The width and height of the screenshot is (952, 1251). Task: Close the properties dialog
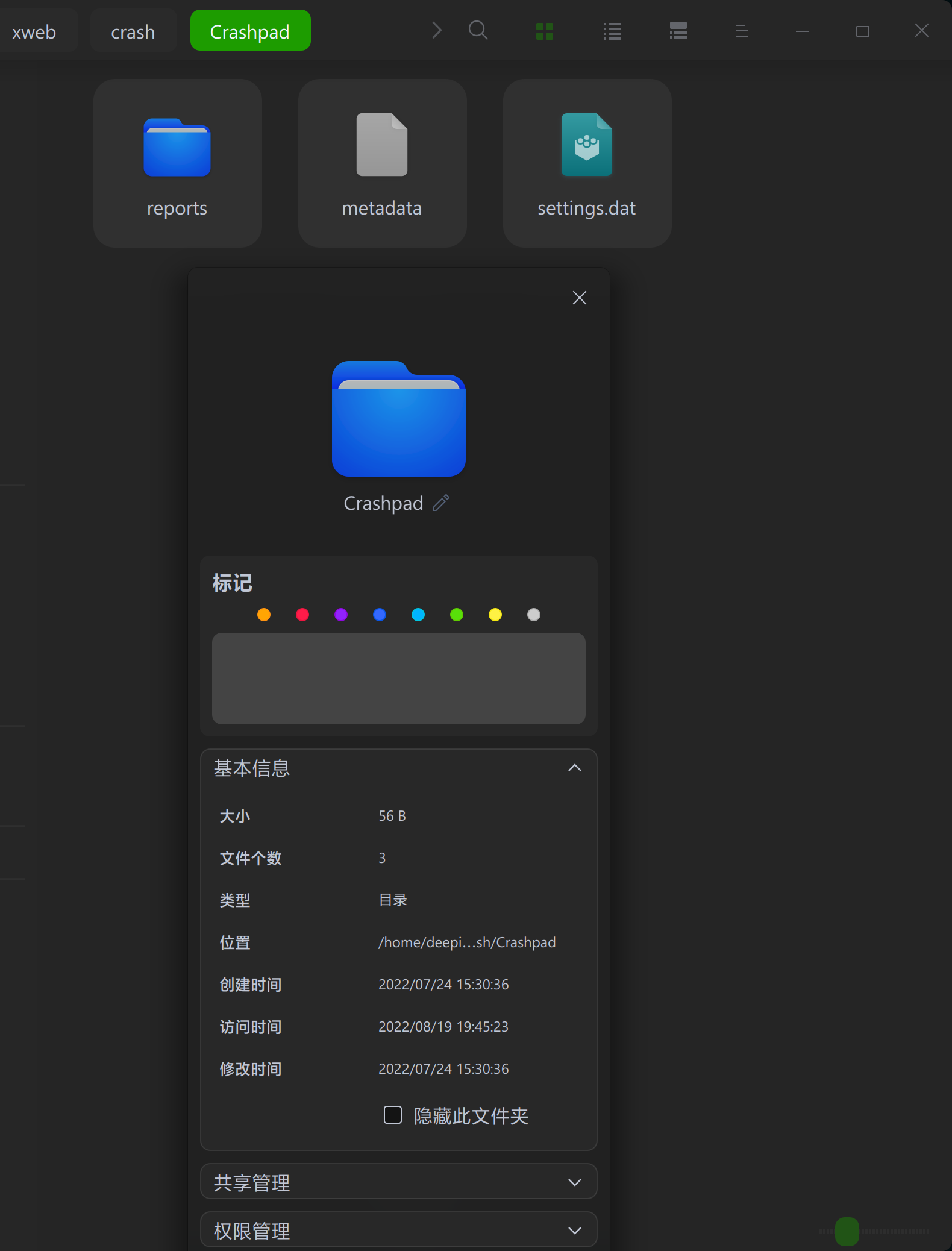[580, 298]
